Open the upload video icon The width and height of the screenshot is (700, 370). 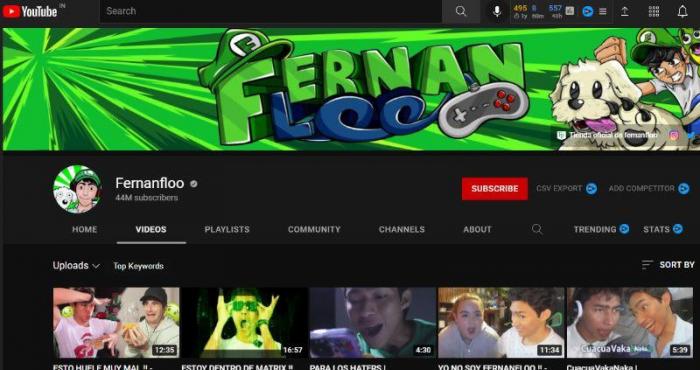[x=625, y=12]
